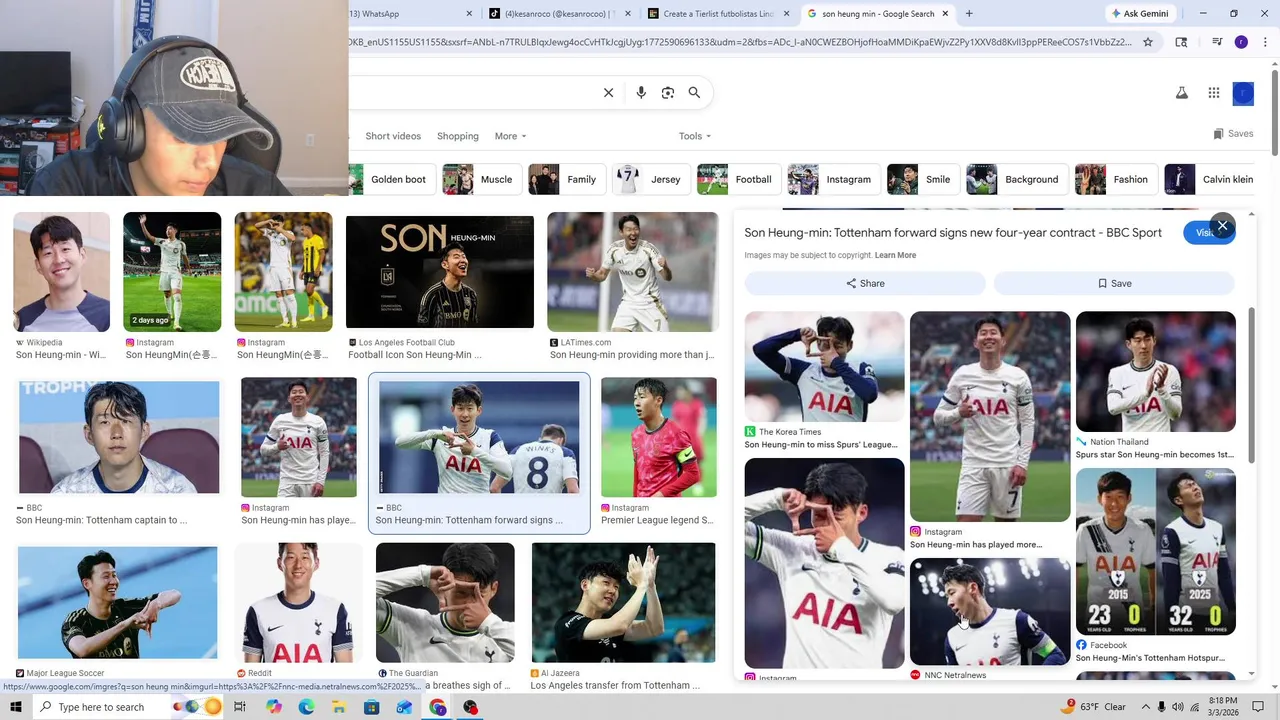Open File Explorer from the taskbar
Screen dimensions: 1280x720
click(x=339, y=707)
